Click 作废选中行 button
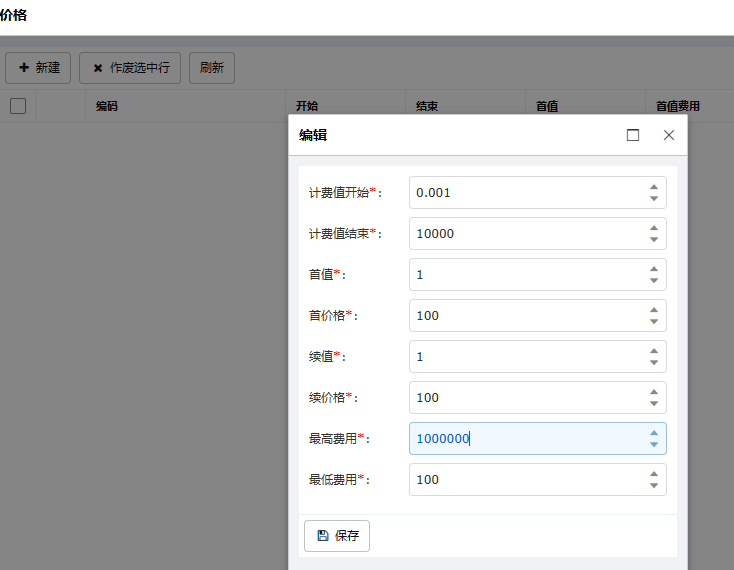This screenshot has height=570, width=734. click(130, 68)
